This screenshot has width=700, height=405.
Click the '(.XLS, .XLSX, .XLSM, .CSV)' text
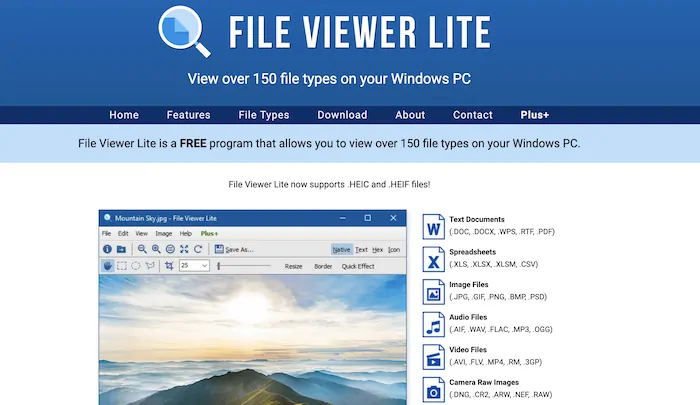pos(494,264)
